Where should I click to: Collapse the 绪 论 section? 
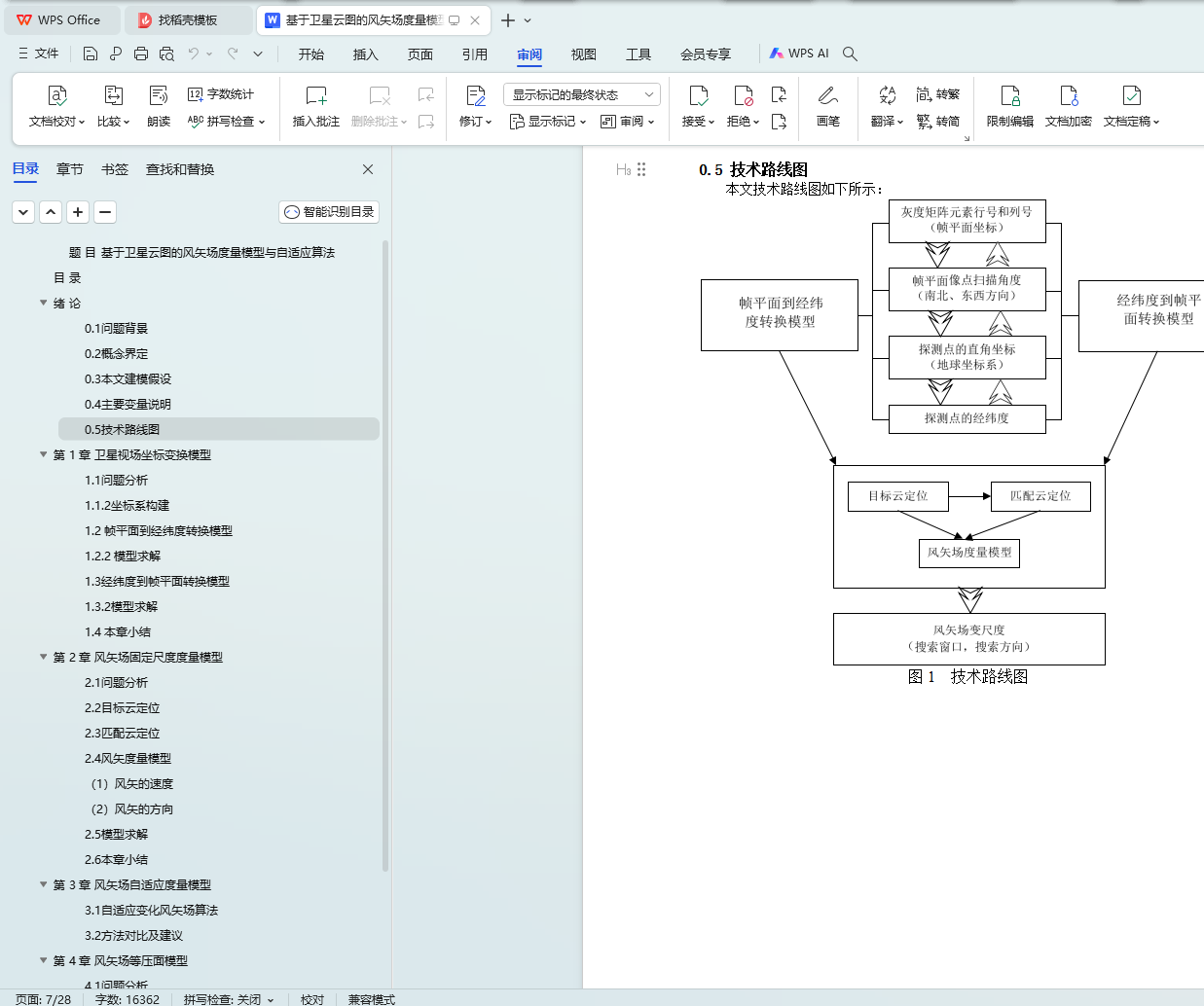pos(43,303)
